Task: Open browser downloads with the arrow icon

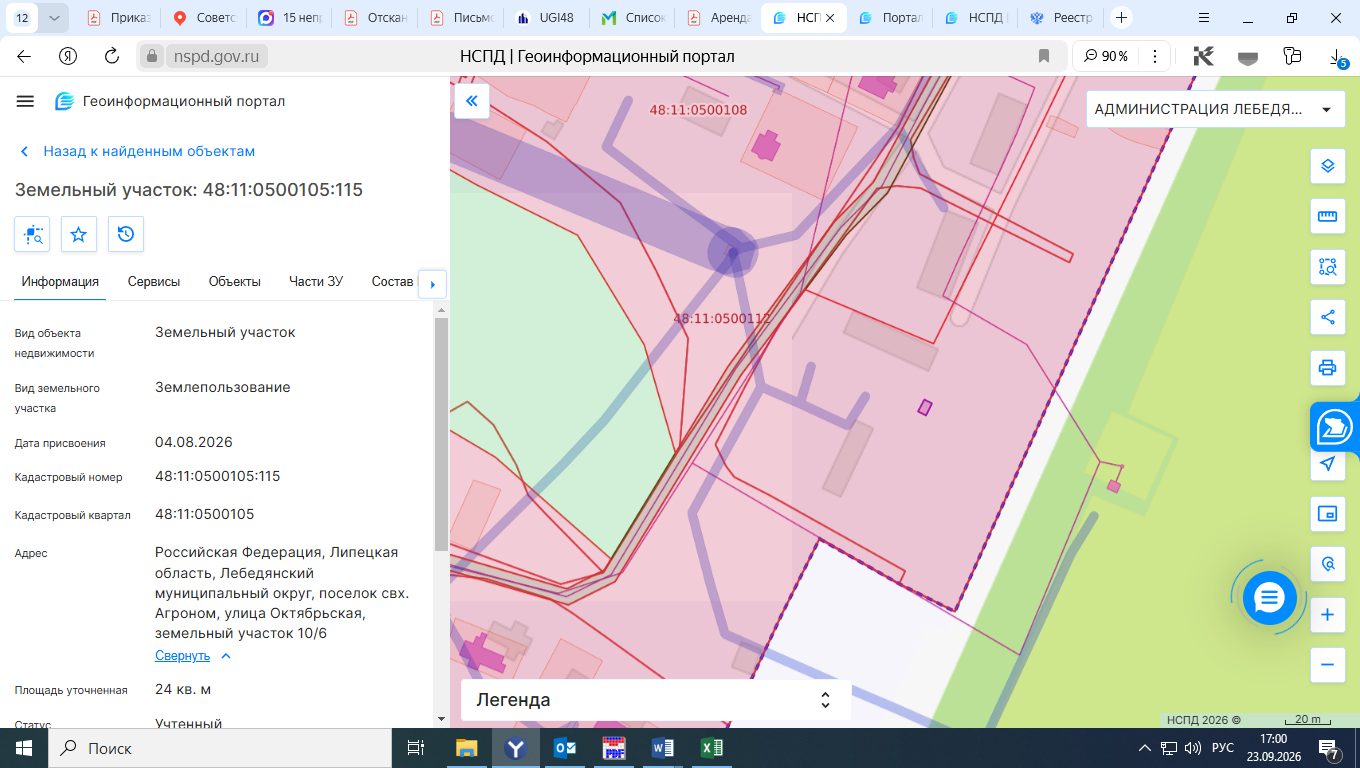Action: tap(1338, 57)
